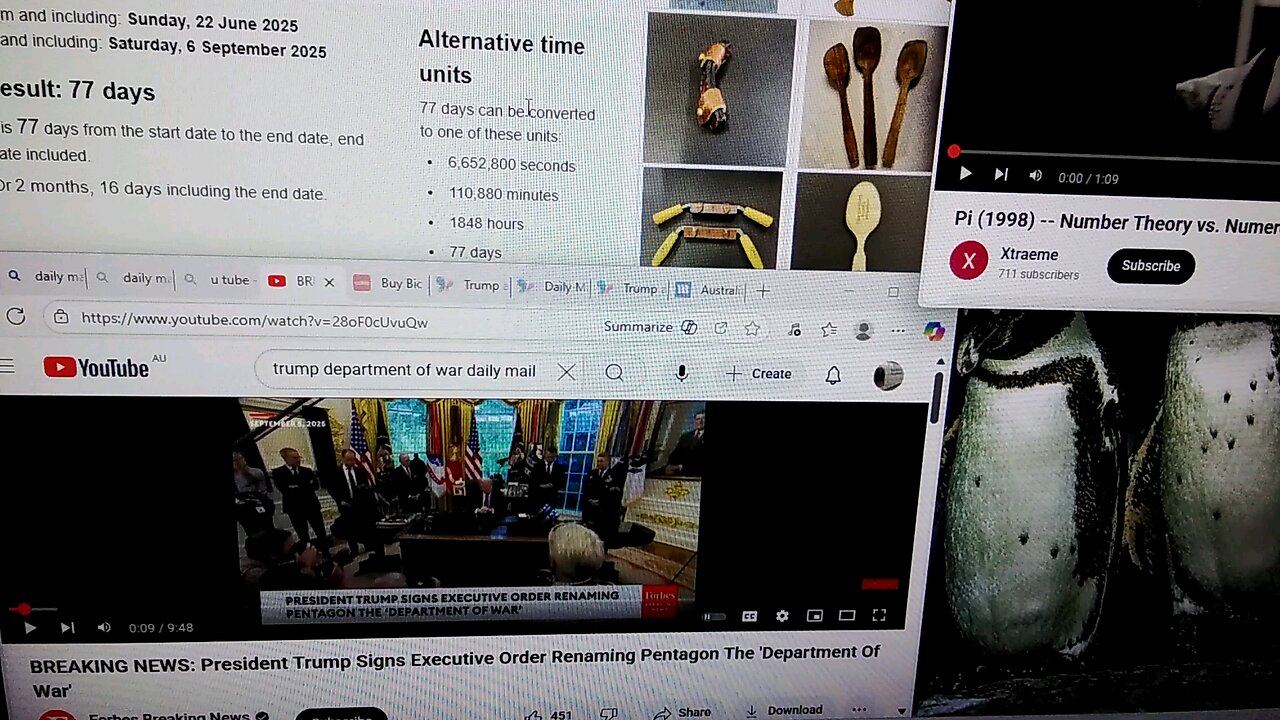Close the active YouTube 'BR' tab
Viewport: 1280px width, 720px height.
coord(329,283)
